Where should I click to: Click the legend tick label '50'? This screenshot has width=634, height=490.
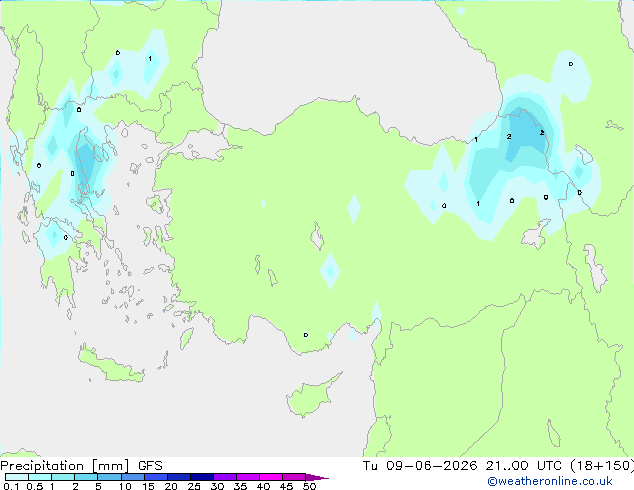coord(309,486)
